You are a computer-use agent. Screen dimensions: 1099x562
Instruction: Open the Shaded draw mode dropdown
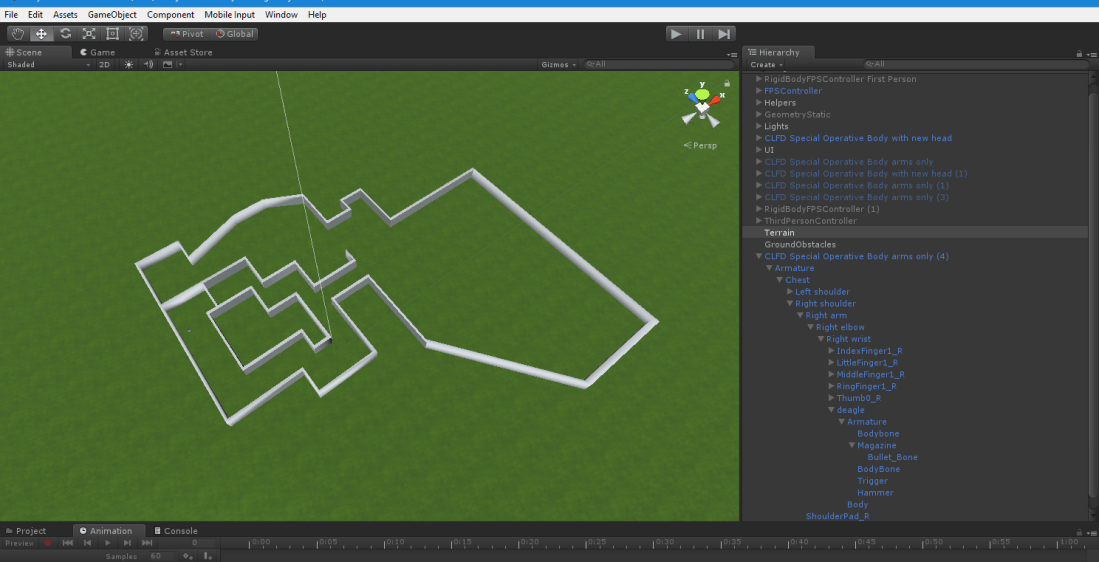click(48, 64)
